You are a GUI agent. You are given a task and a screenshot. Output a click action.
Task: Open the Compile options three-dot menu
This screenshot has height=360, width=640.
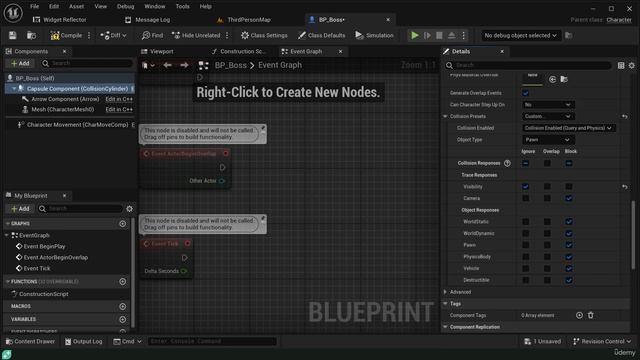(89, 36)
